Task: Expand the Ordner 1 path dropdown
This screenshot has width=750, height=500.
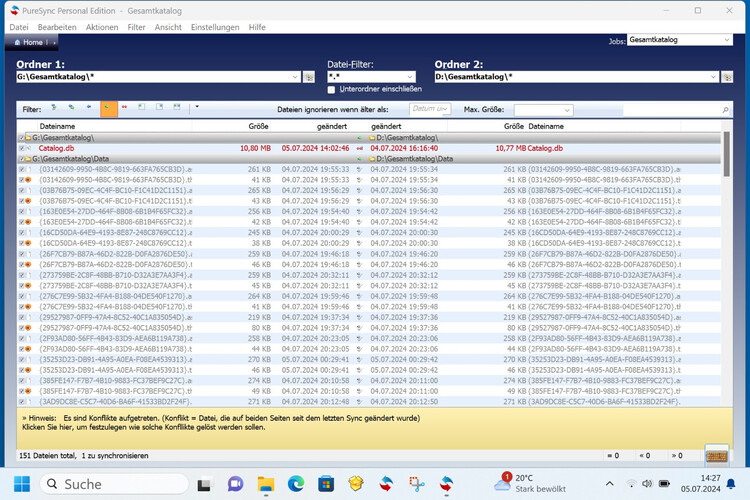Action: 295,77
